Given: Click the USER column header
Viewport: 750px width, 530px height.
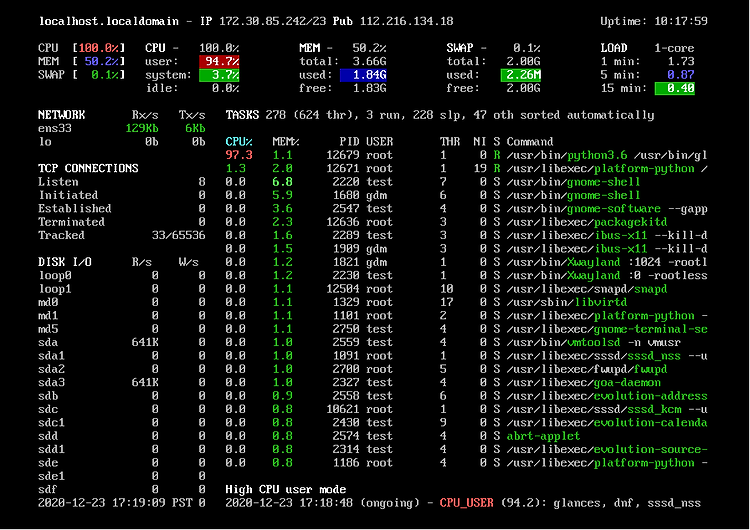Looking at the screenshot, I should 379,142.
